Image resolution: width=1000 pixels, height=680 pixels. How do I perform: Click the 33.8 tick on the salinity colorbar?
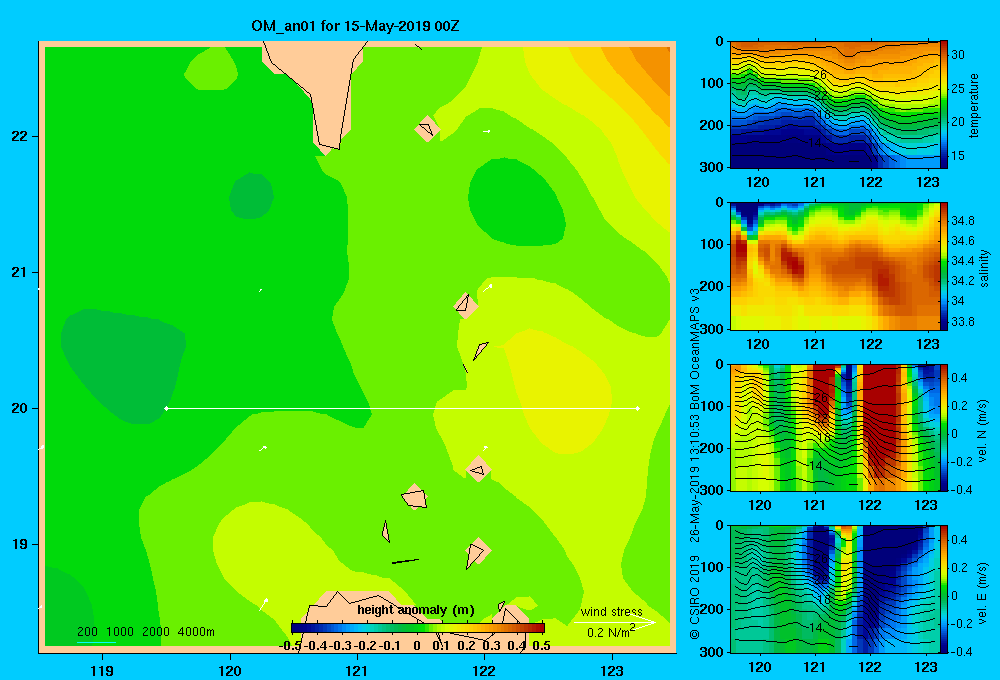coord(962,322)
